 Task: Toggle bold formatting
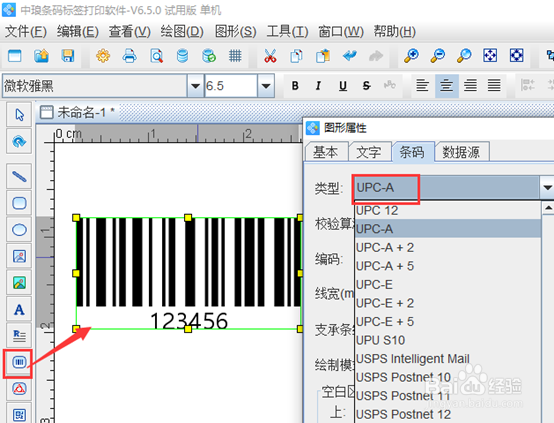pyautogui.click(x=295, y=86)
